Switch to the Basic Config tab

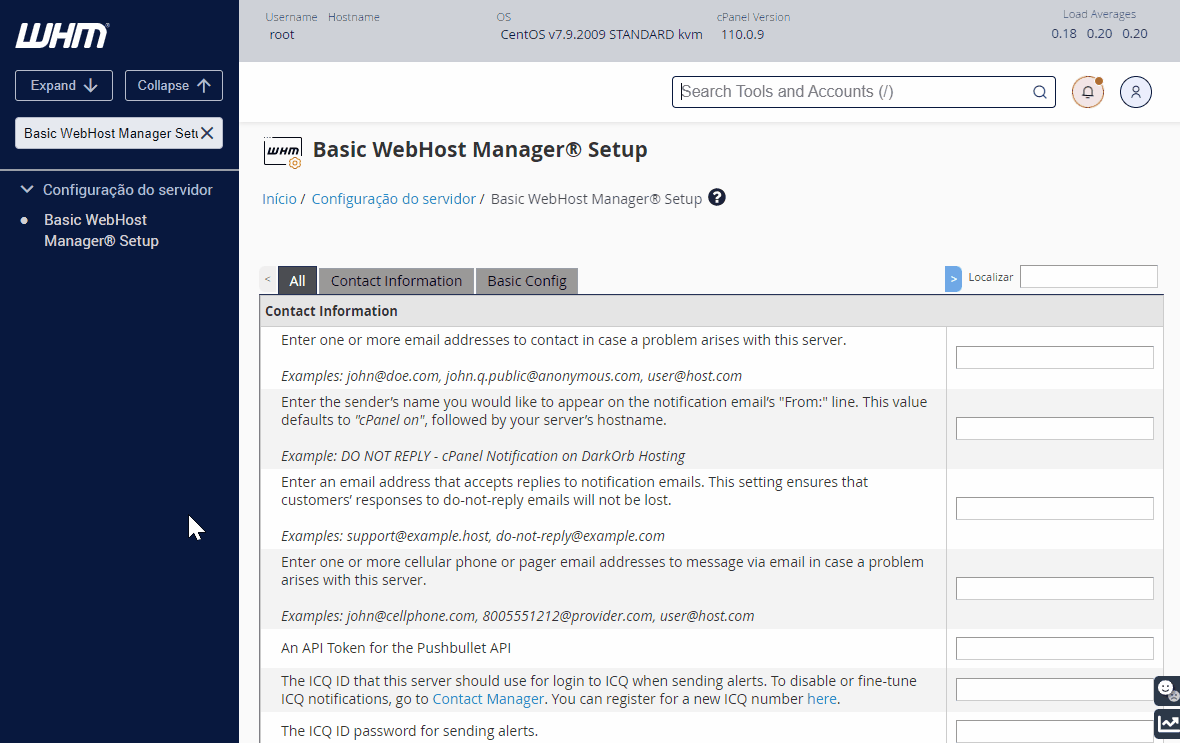527,281
